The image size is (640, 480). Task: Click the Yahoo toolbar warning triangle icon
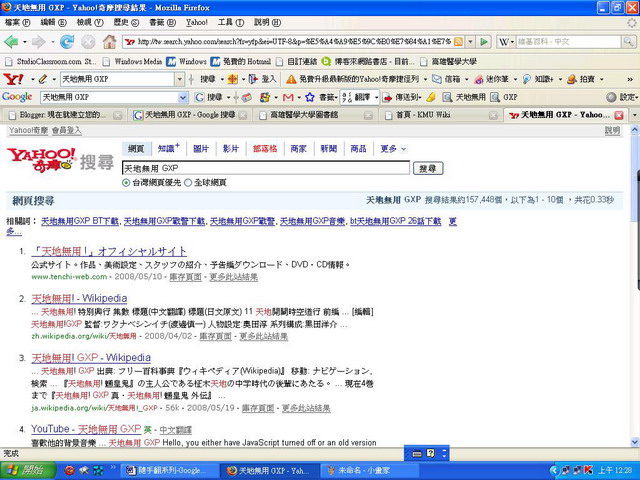coord(291,79)
